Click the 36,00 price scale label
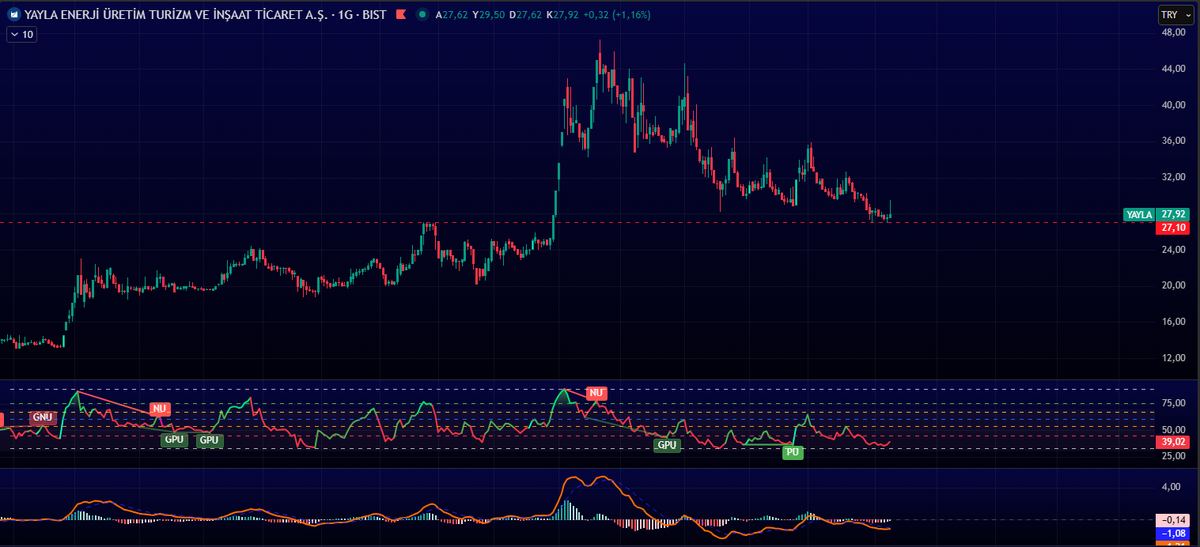This screenshot has height=547, width=1200. pyautogui.click(x=1173, y=141)
